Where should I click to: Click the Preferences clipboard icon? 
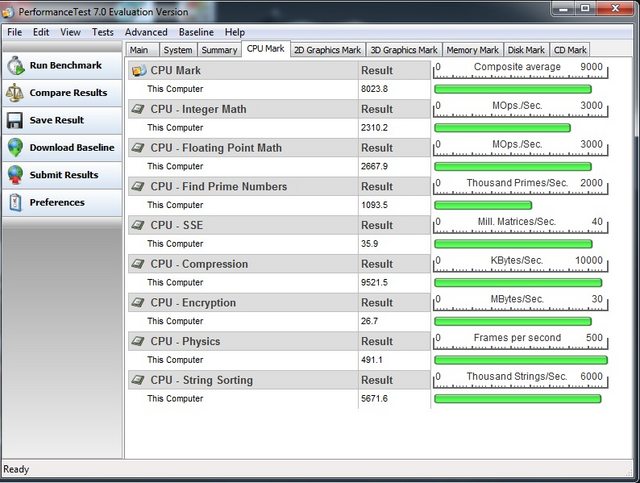15,202
